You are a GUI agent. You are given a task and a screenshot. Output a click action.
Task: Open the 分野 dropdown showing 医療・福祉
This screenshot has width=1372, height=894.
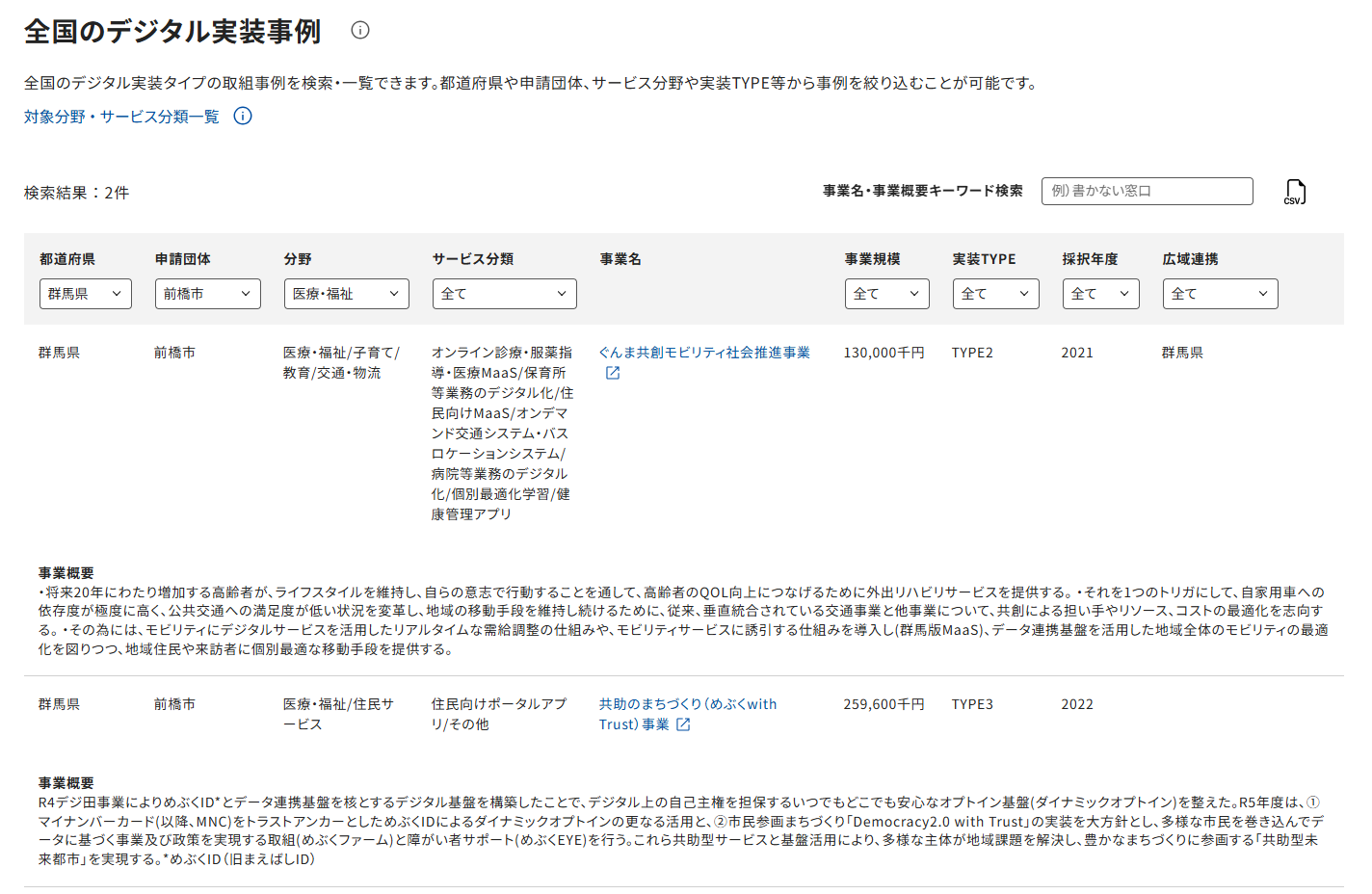(x=346, y=294)
